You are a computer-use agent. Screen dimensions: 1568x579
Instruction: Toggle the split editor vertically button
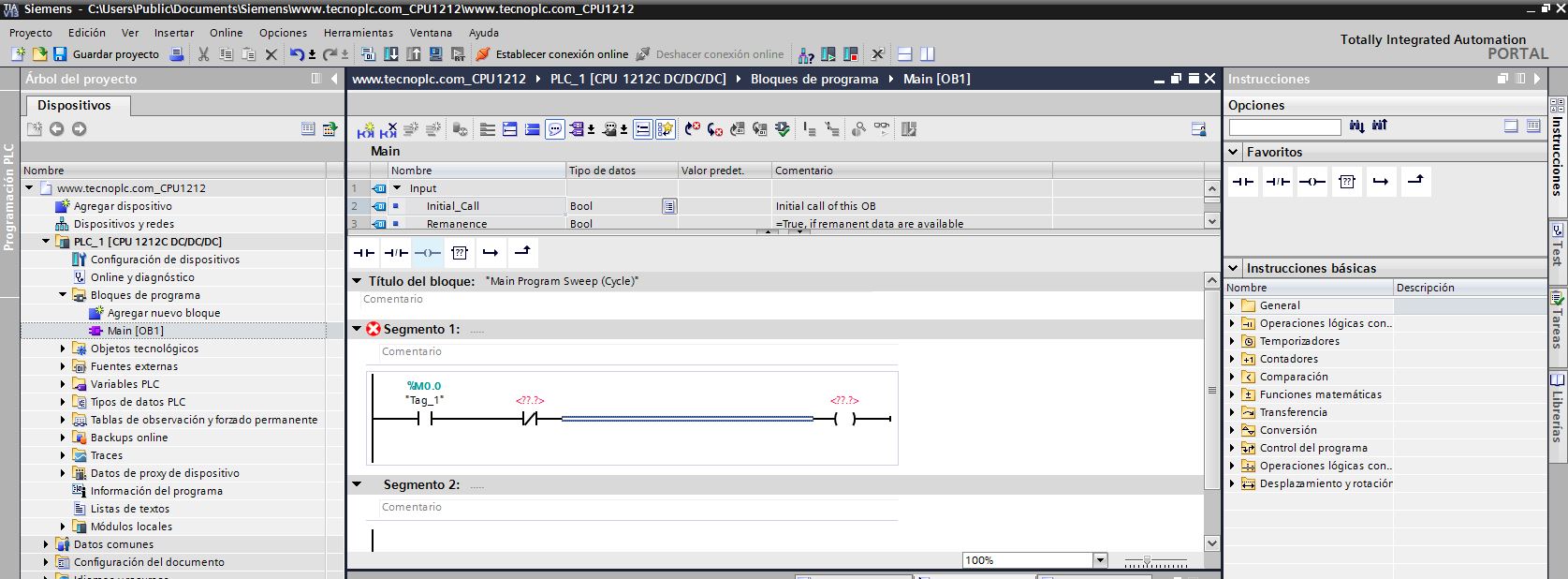pos(927,54)
